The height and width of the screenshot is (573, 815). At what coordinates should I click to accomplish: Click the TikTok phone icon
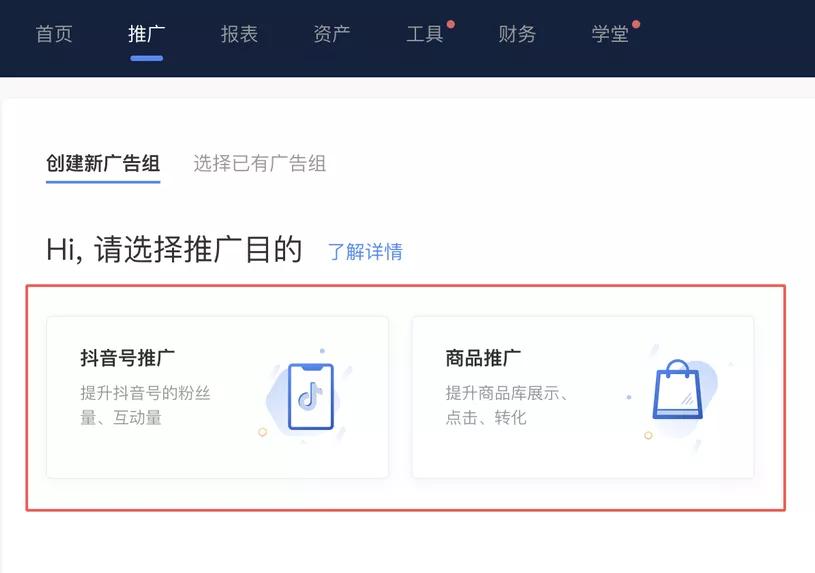pos(310,396)
